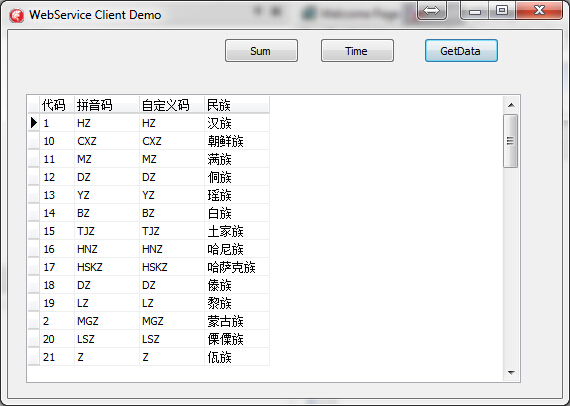Screen dimensions: 570x406
Task: Click the Time button
Action: 357,51
